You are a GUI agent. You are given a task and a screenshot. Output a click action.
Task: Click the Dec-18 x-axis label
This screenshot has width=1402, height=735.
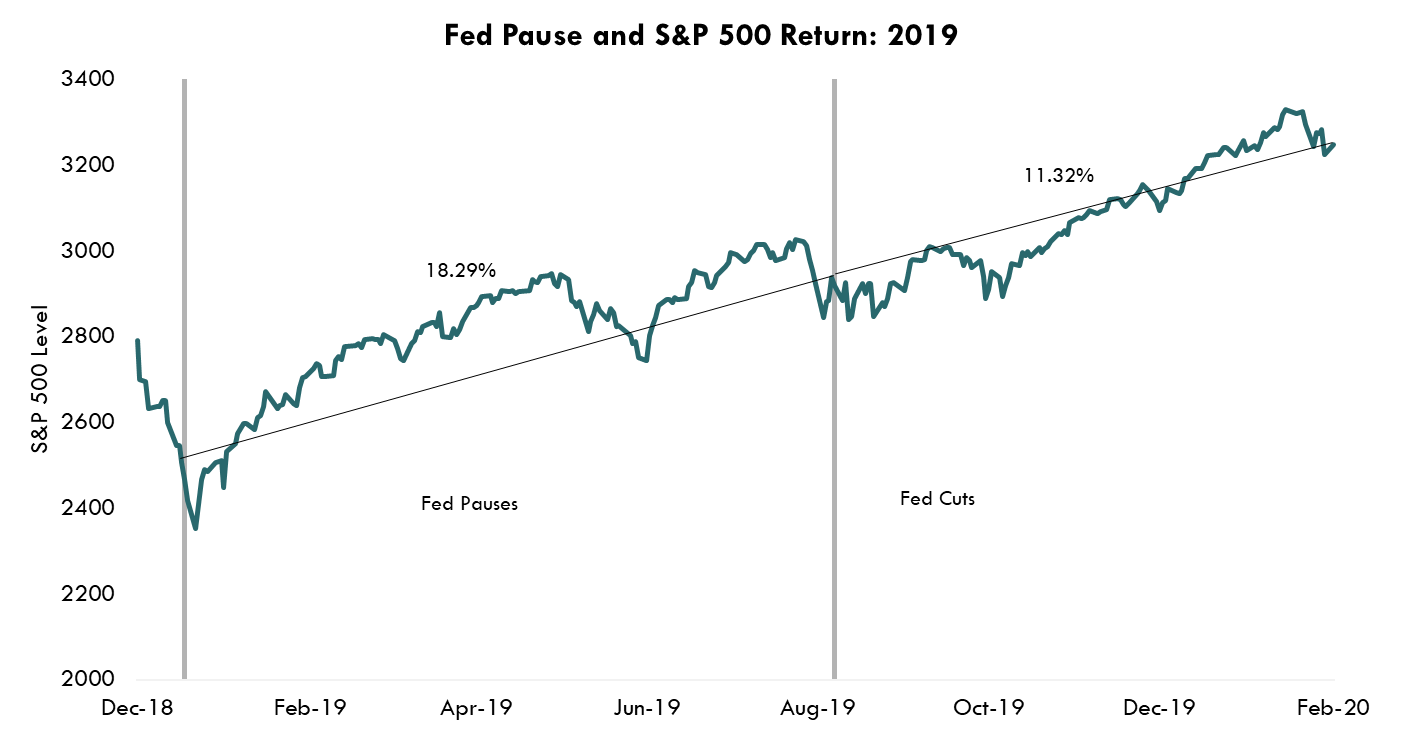coord(139,708)
